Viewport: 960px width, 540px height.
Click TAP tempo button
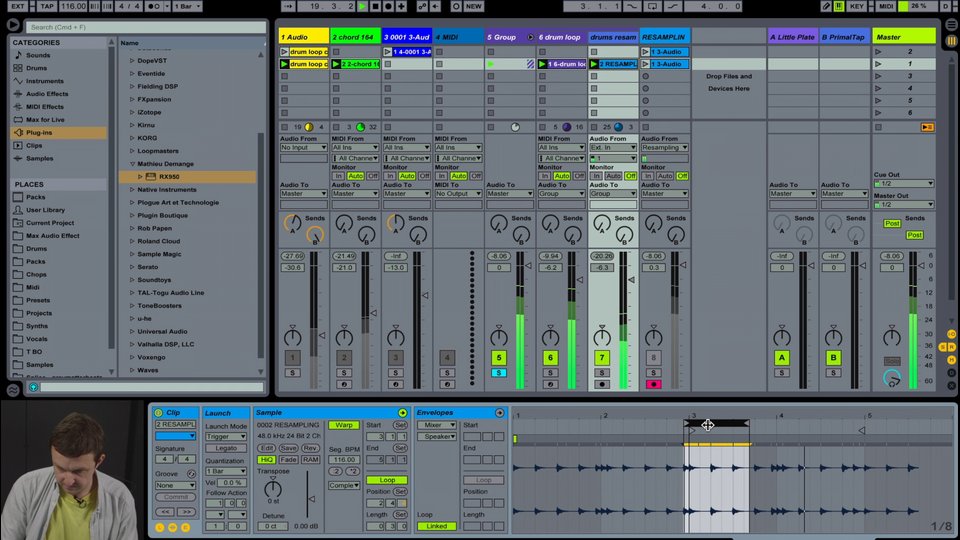point(47,6)
